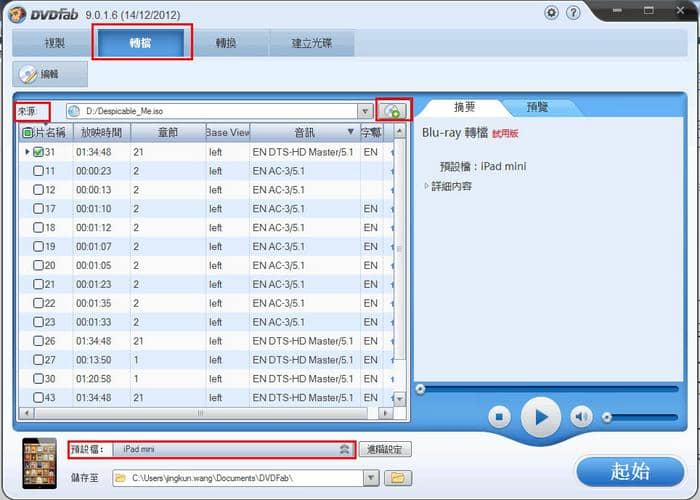Click the volume slider handle
This screenshot has height=500, width=700.
click(606, 417)
